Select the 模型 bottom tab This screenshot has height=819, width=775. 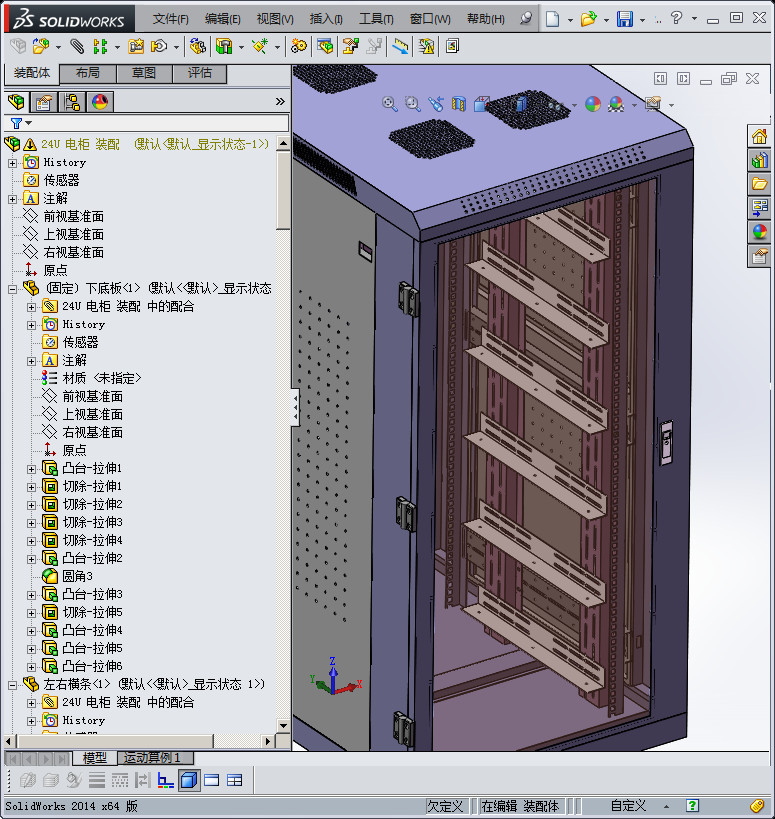click(x=95, y=757)
